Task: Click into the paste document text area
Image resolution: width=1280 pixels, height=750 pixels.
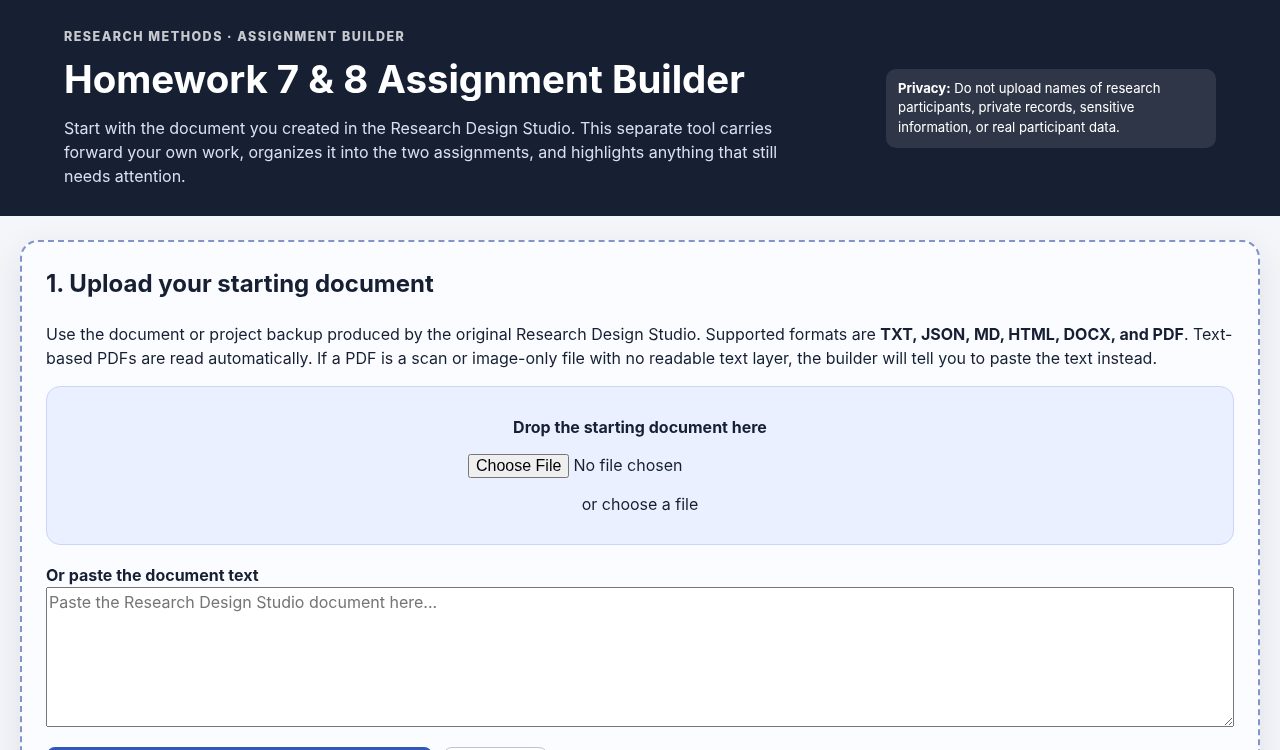Action: (640, 657)
